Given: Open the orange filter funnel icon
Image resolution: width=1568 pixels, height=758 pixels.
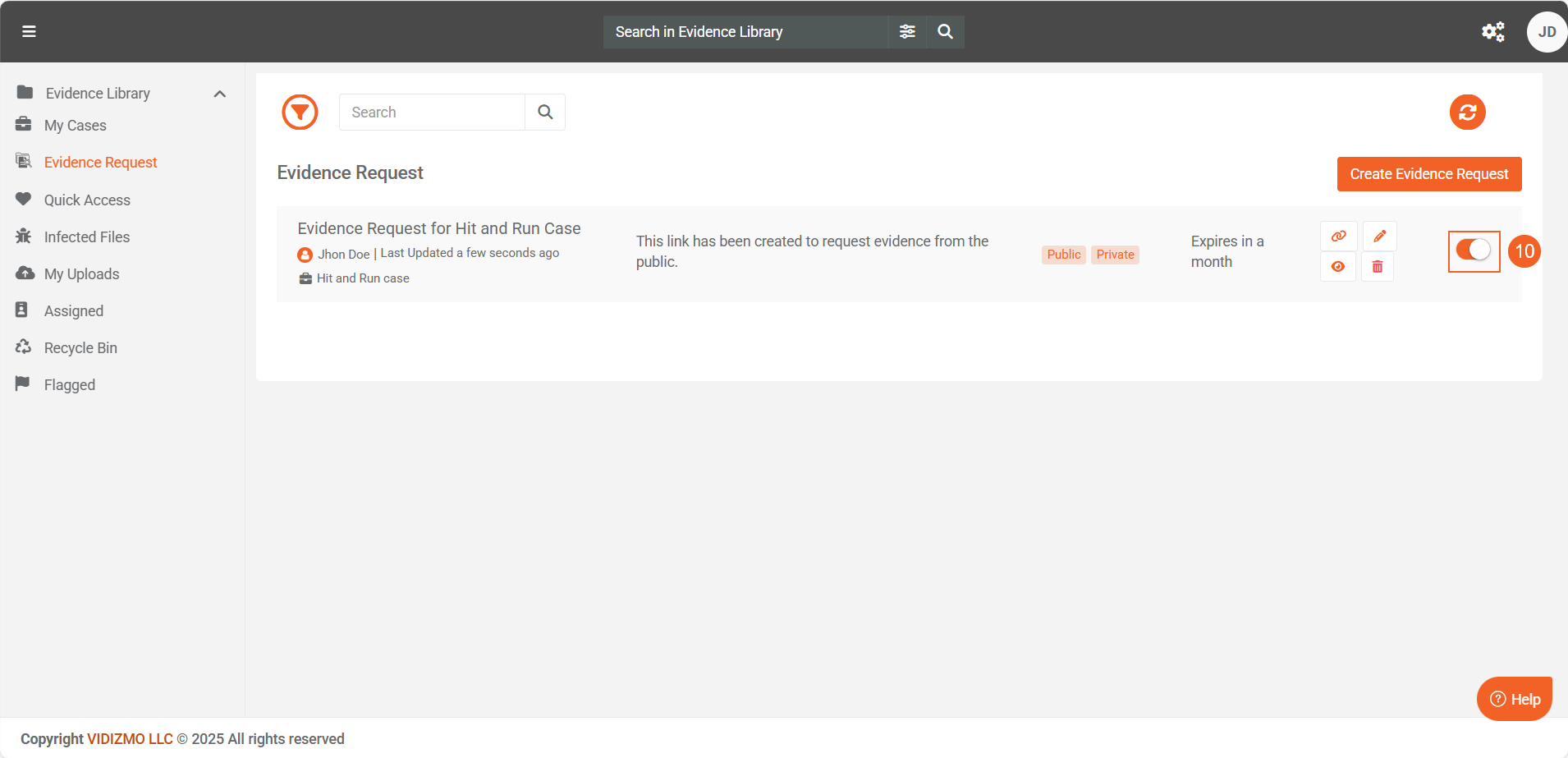Looking at the screenshot, I should pyautogui.click(x=300, y=112).
